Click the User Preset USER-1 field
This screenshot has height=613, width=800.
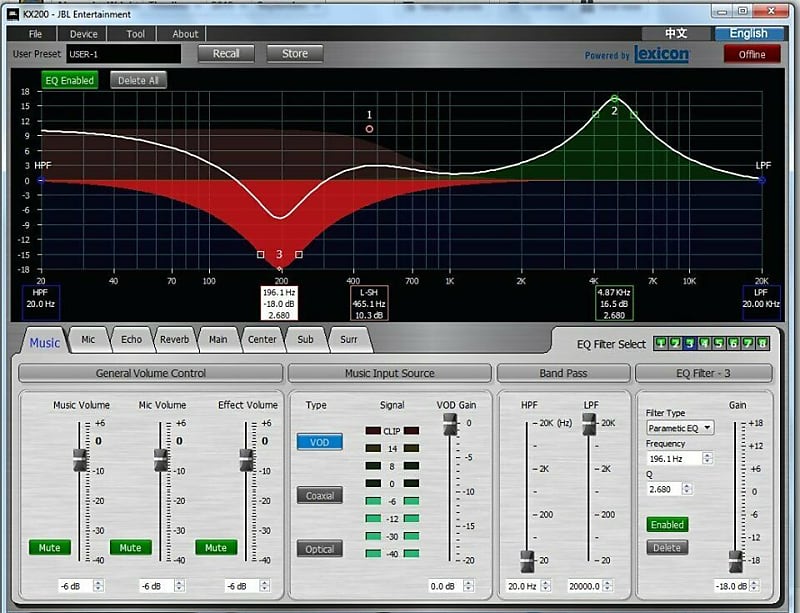tap(123, 54)
